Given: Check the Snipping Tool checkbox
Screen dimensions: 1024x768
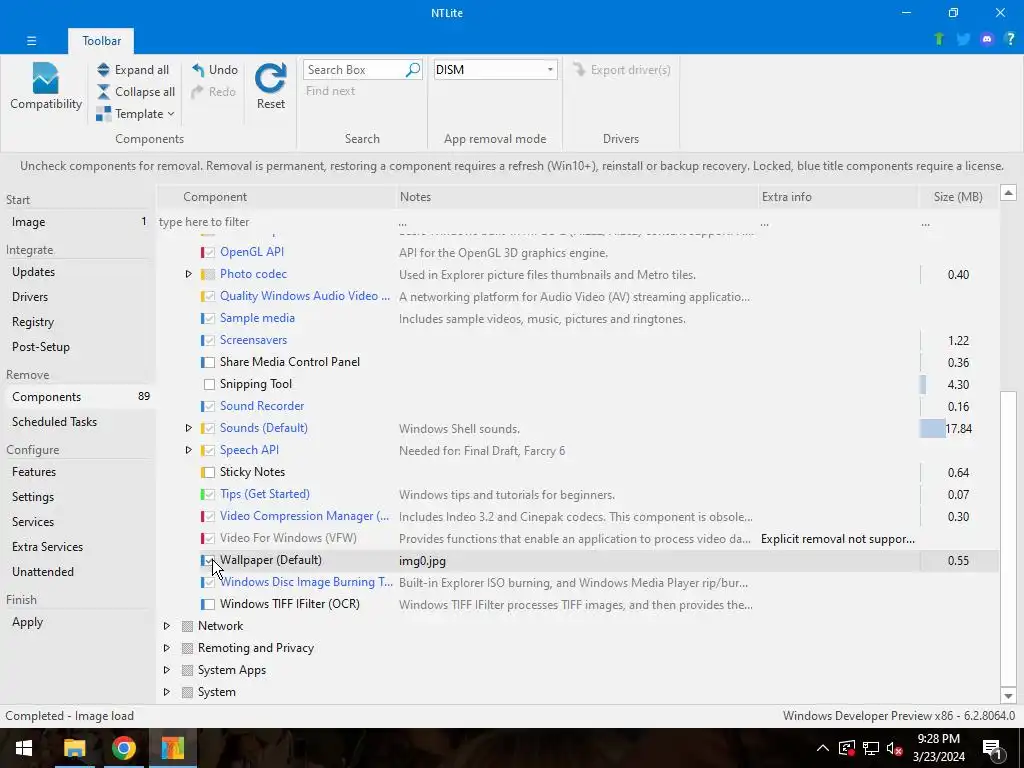Looking at the screenshot, I should (x=209, y=385).
